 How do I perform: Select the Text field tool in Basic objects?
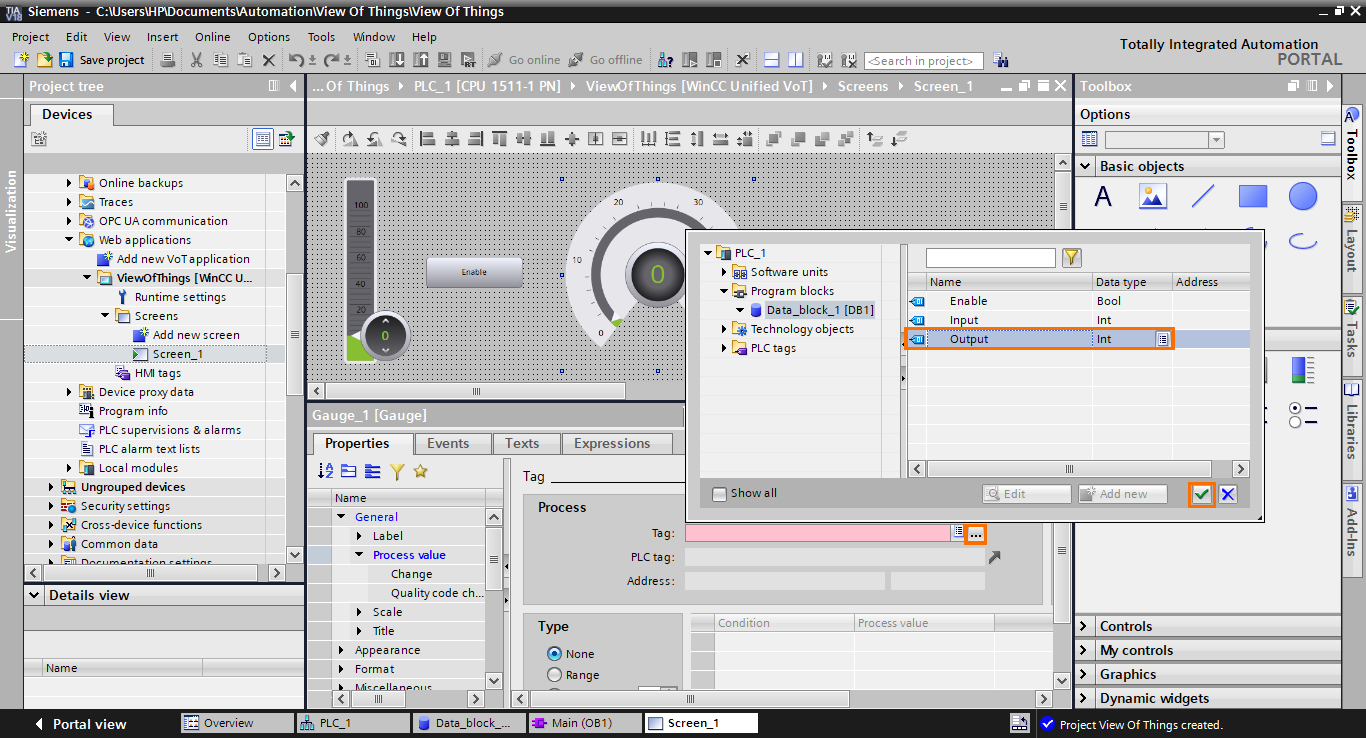(1103, 196)
